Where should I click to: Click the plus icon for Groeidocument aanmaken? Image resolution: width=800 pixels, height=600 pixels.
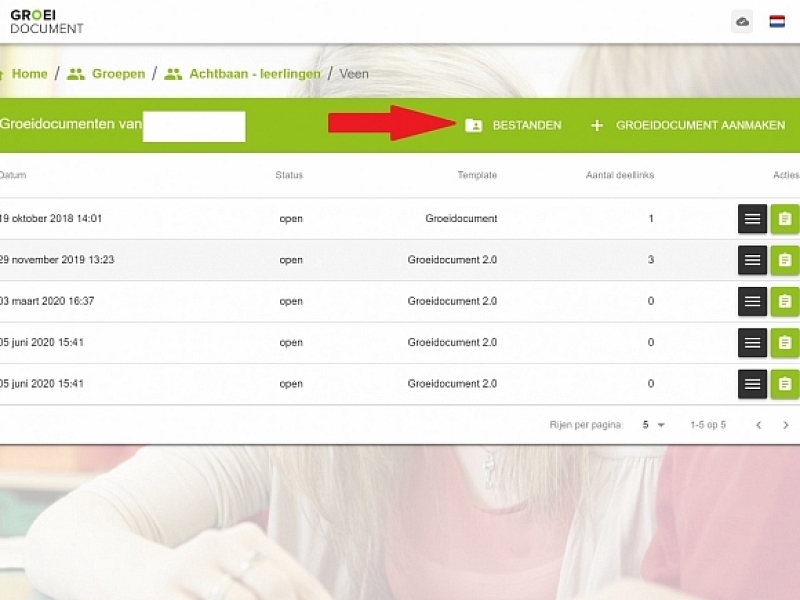click(596, 126)
